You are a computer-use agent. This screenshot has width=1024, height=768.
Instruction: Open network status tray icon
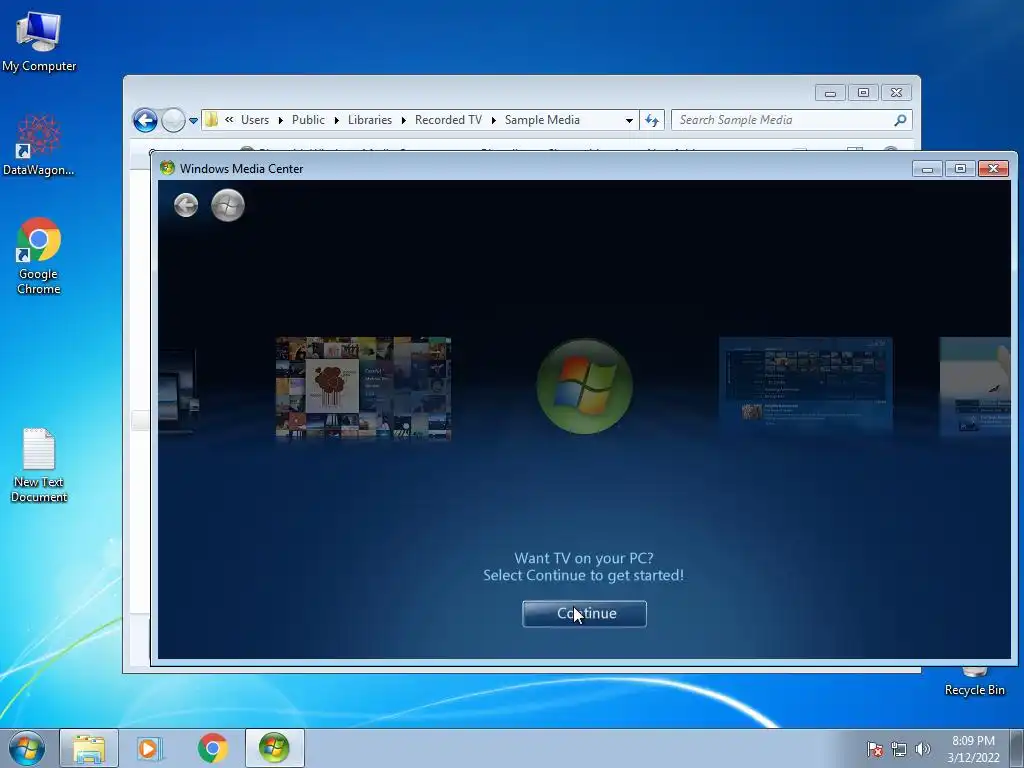(x=899, y=749)
